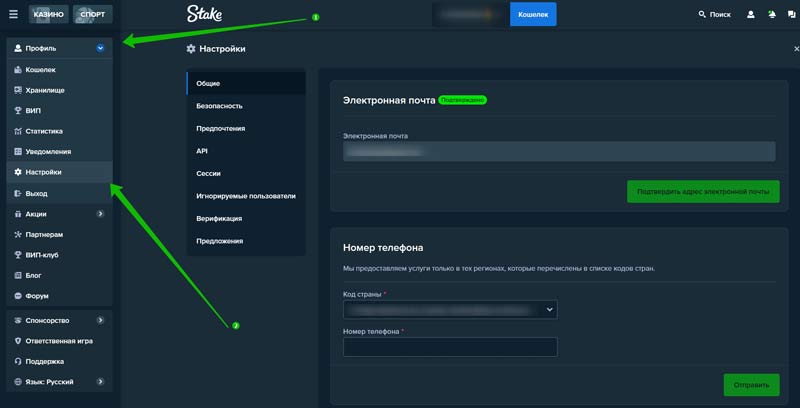Screen dimensions: 800x408
Task: Switch to the Верификация settings tab
Action: tap(219, 218)
